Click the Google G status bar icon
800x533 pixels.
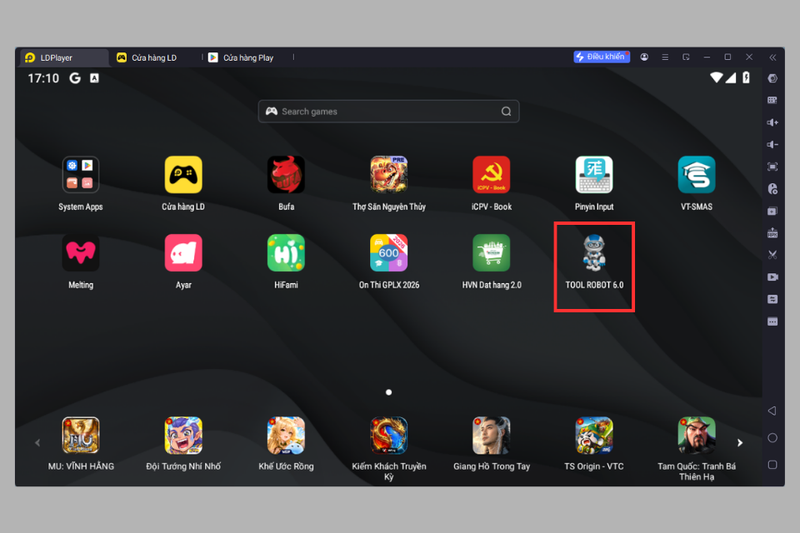pyautogui.click(x=75, y=78)
